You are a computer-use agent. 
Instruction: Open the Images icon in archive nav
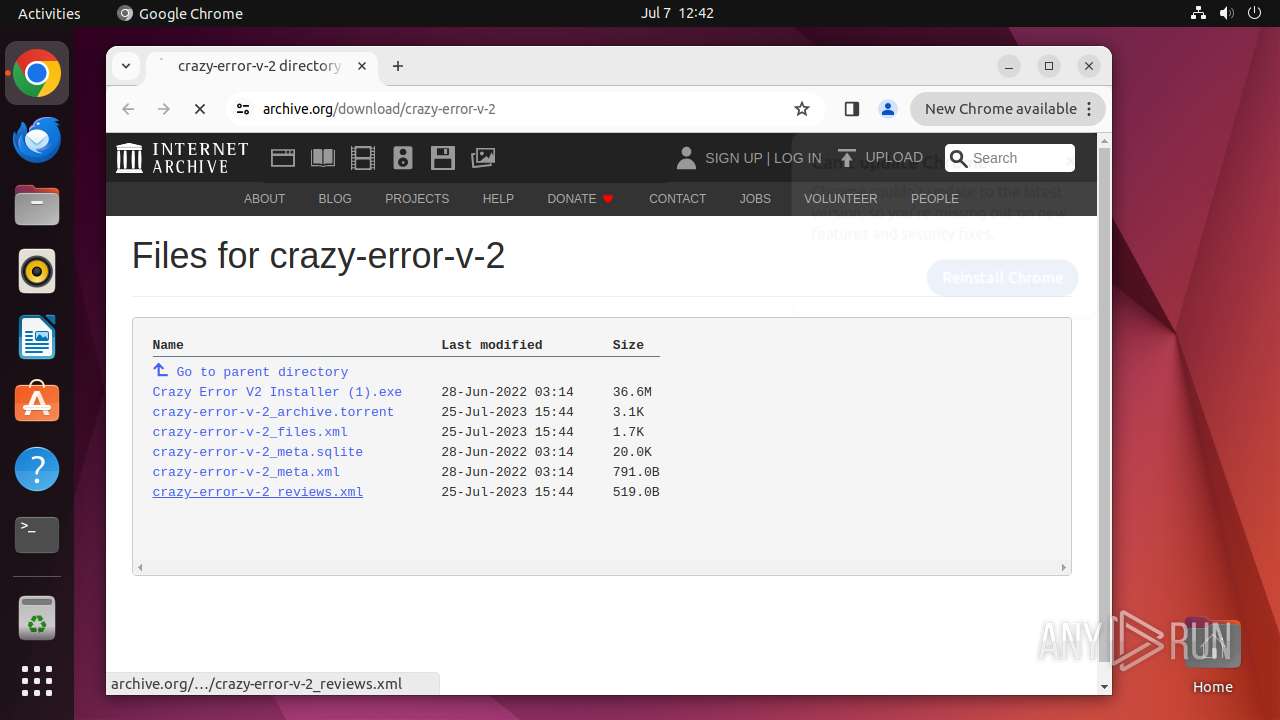tap(483, 157)
